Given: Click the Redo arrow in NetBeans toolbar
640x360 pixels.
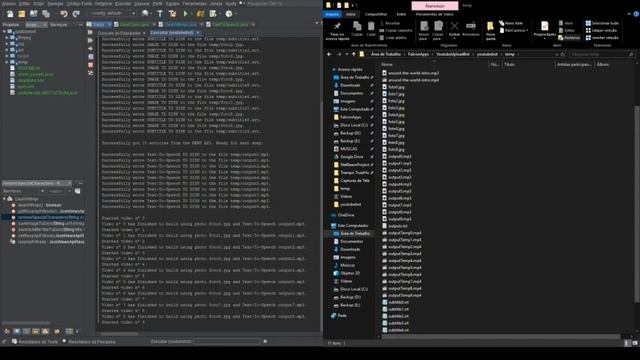Looking at the screenshot, I should point(76,14).
